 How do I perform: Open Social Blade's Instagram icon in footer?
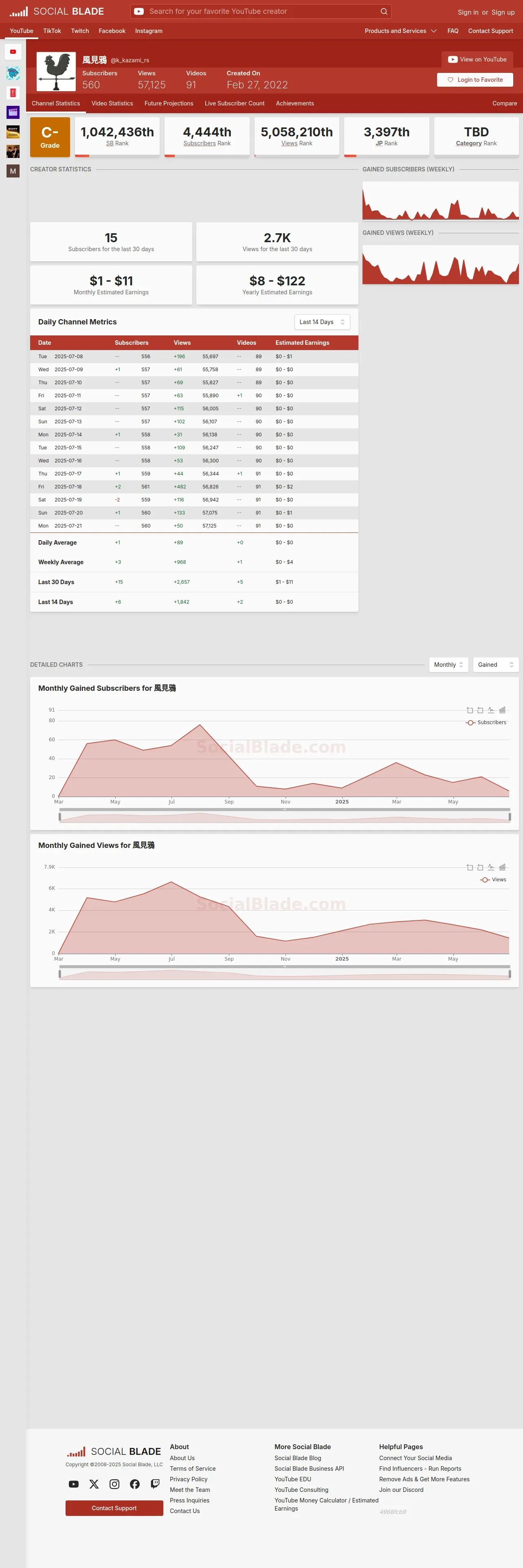114,1484
